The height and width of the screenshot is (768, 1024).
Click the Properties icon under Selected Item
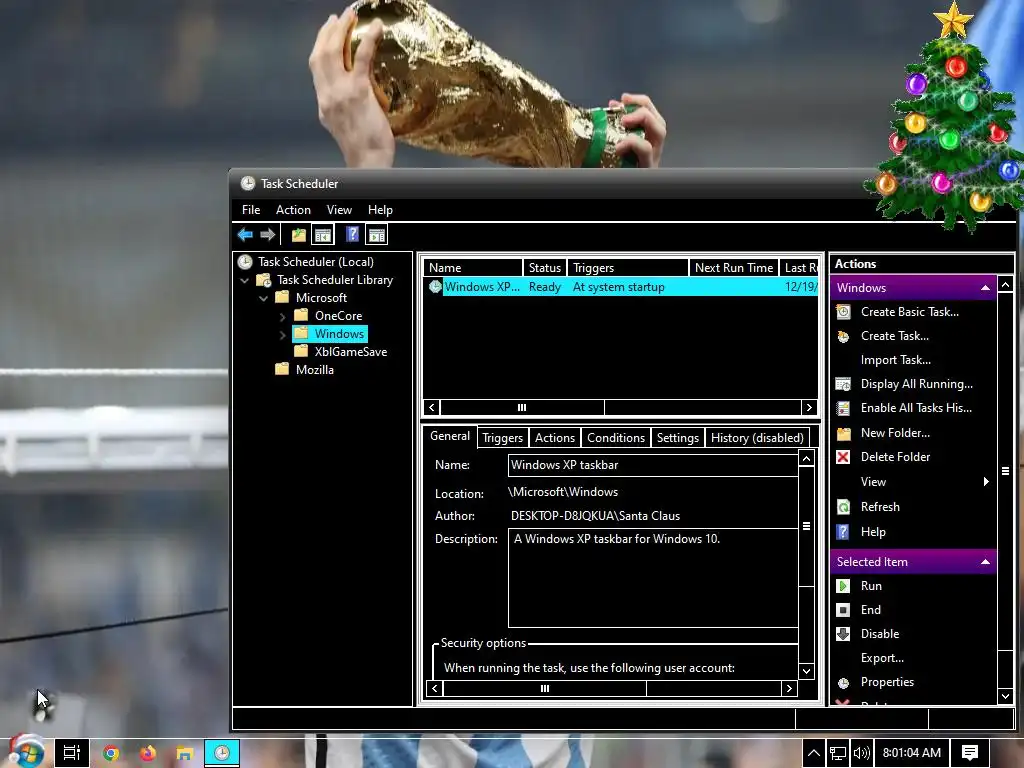pos(843,682)
